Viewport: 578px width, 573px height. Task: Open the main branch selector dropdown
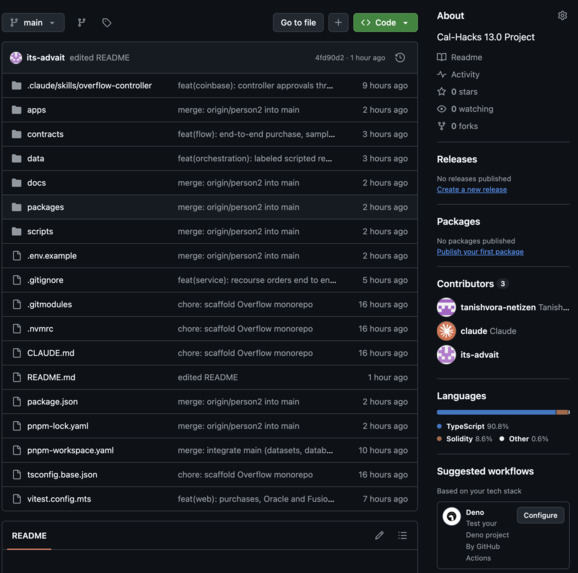(x=33, y=22)
